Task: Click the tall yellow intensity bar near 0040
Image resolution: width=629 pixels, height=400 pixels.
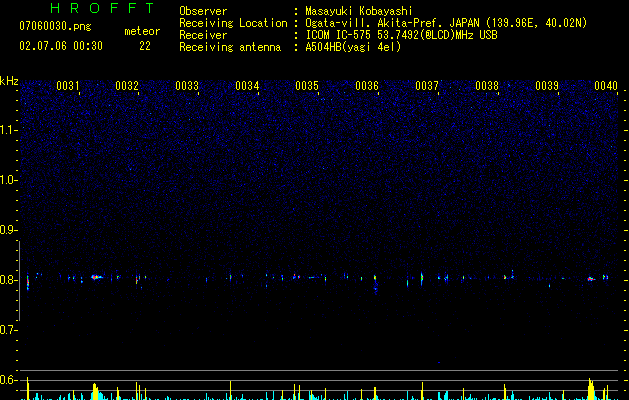Action: coord(590,389)
